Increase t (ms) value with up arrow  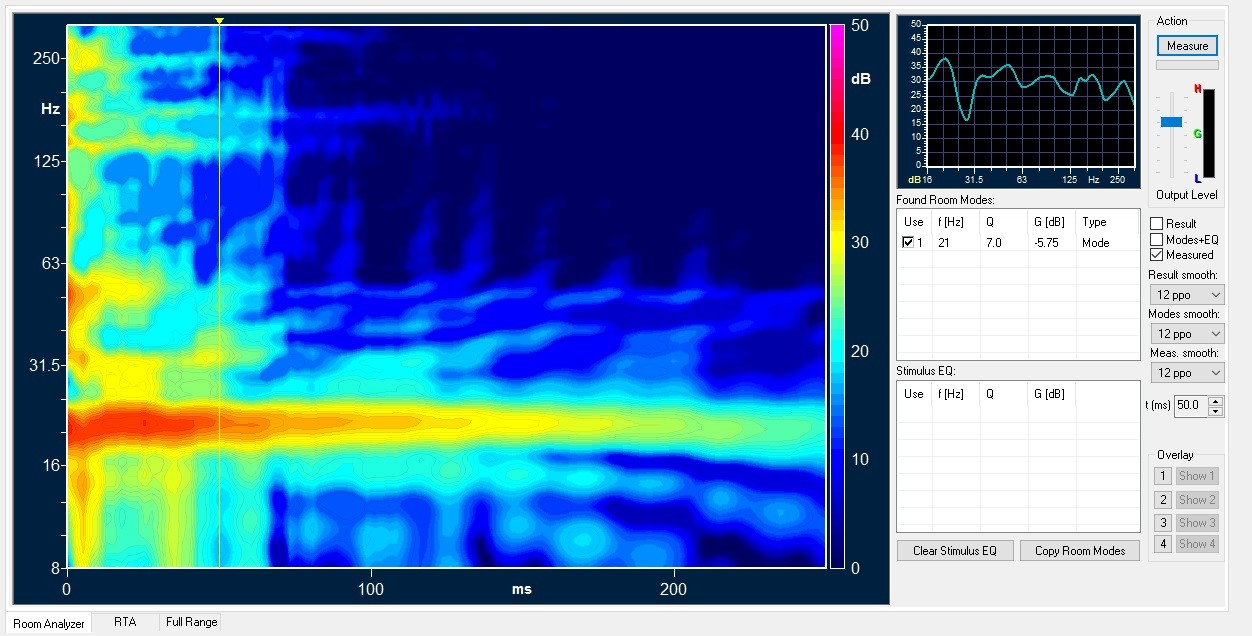1216,401
